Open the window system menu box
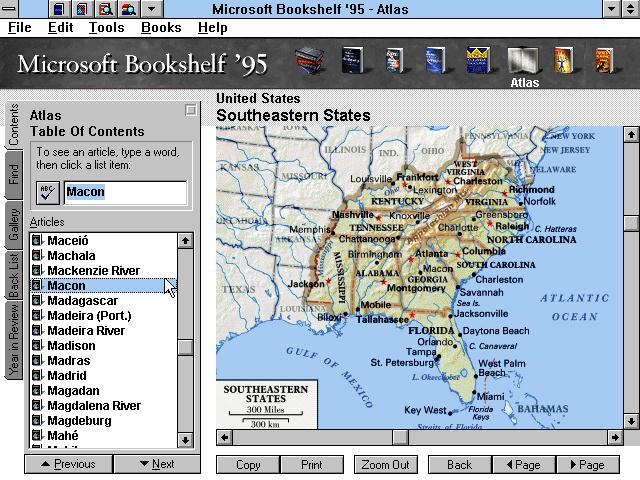 pos(9,9)
